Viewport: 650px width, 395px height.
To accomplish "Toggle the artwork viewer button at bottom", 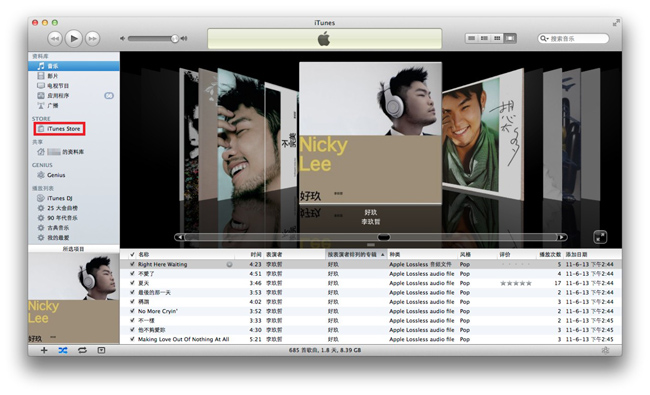I will (x=101, y=350).
